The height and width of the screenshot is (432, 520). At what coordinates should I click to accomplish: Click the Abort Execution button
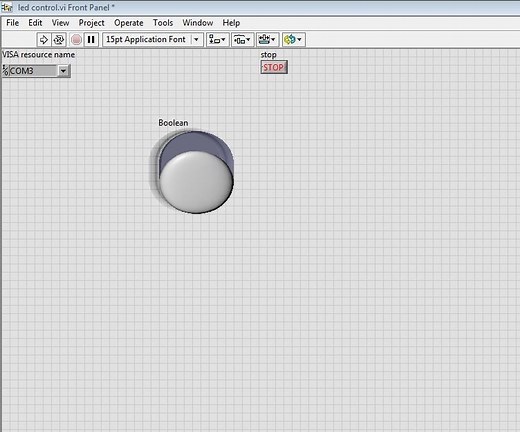[x=76, y=40]
